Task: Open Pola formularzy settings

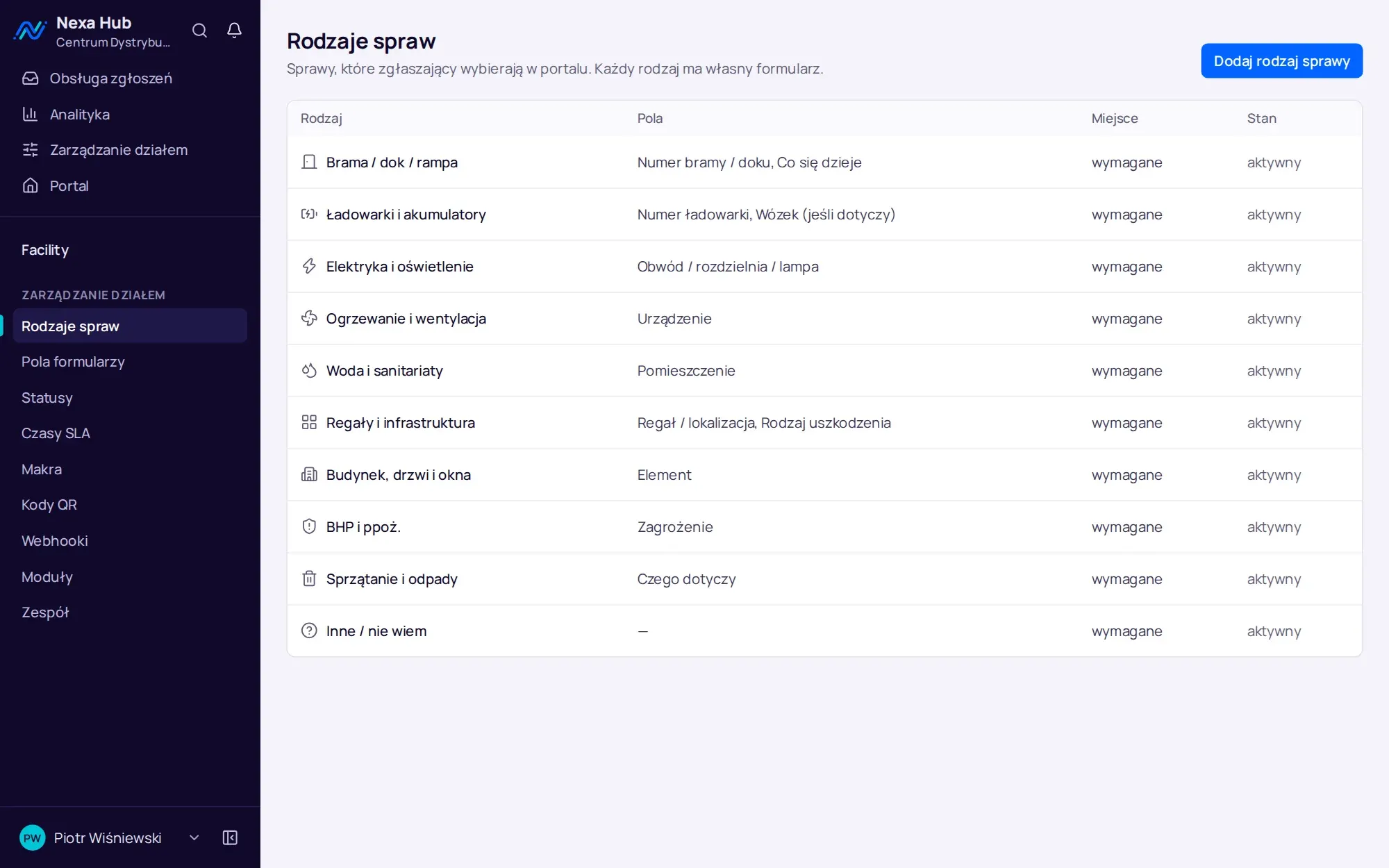Action: pos(131,362)
